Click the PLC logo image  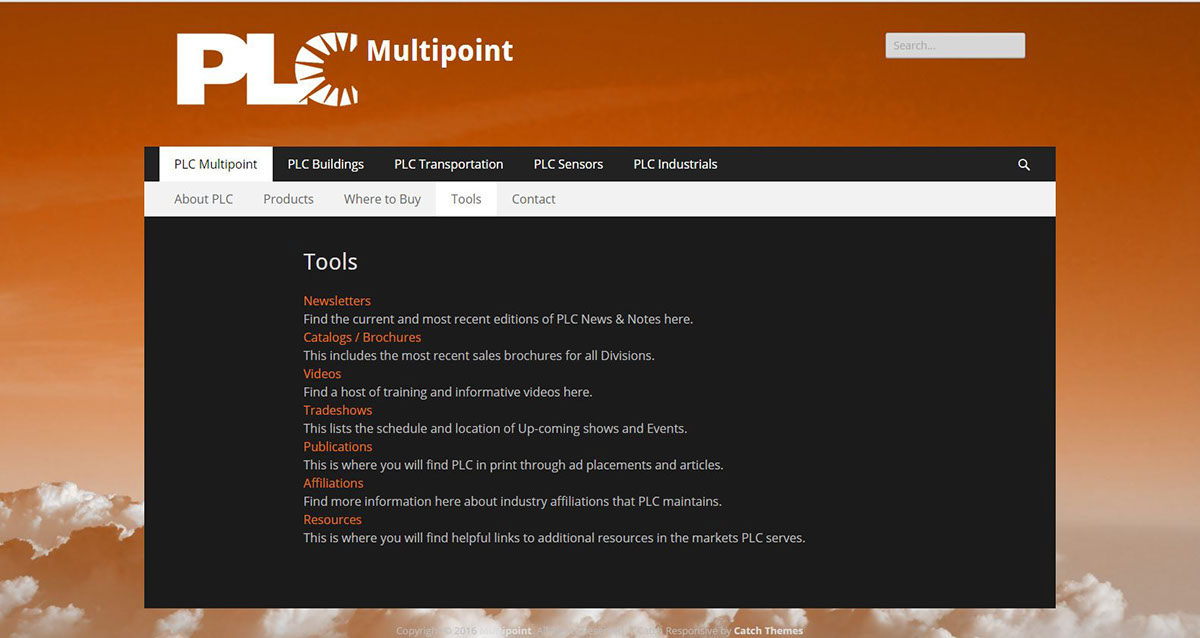coord(267,69)
